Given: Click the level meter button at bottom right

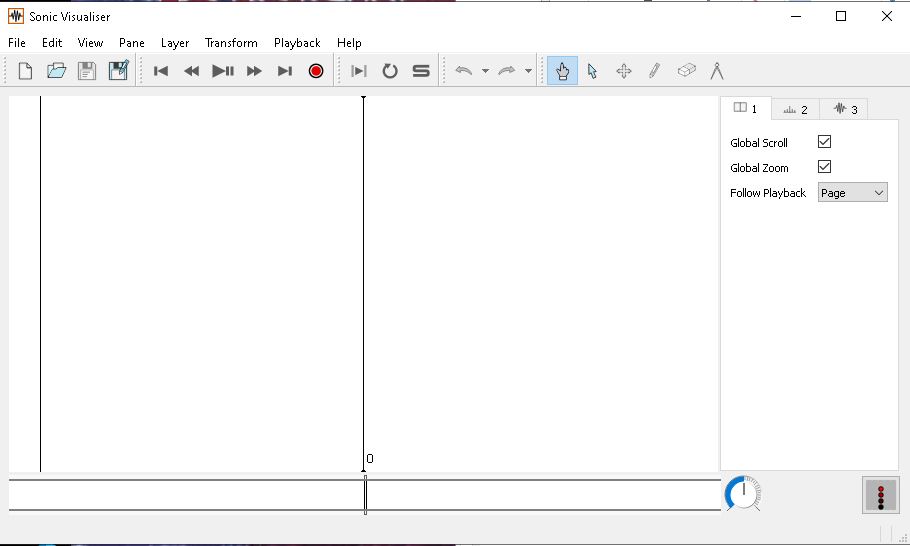Looking at the screenshot, I should [880, 495].
